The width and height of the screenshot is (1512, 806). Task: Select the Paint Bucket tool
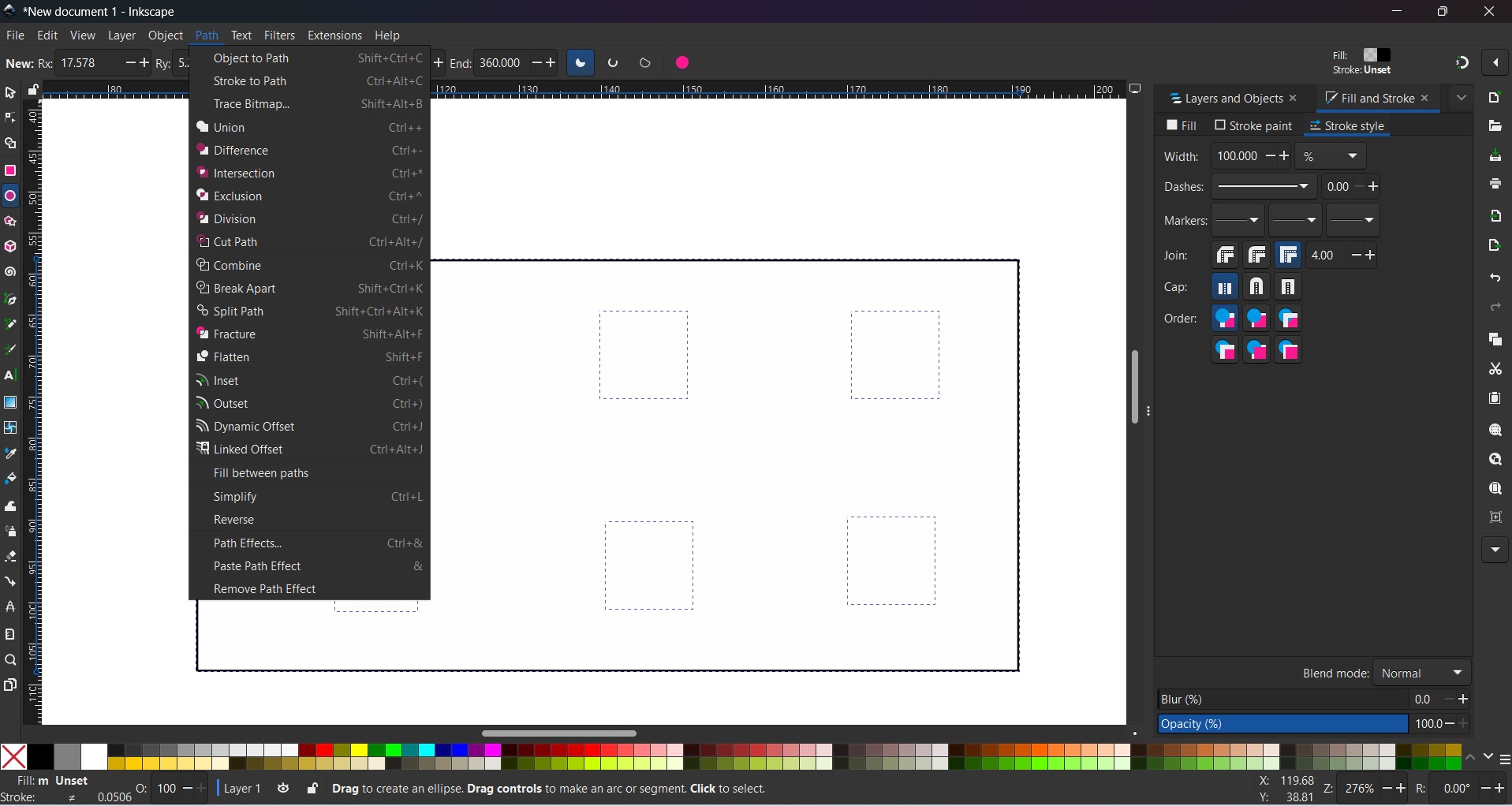point(10,479)
